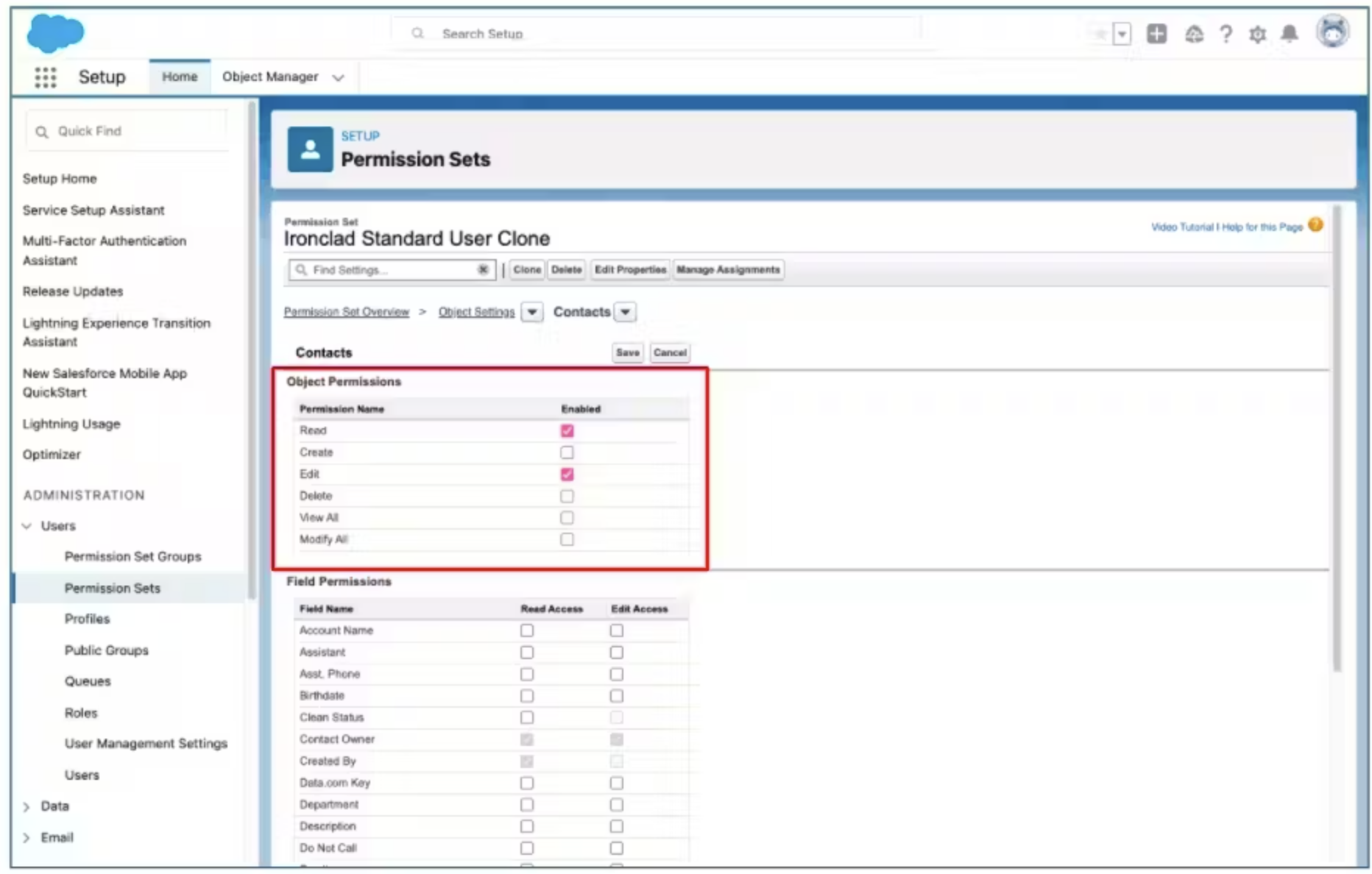Click the Delete permission set button

pyautogui.click(x=566, y=270)
